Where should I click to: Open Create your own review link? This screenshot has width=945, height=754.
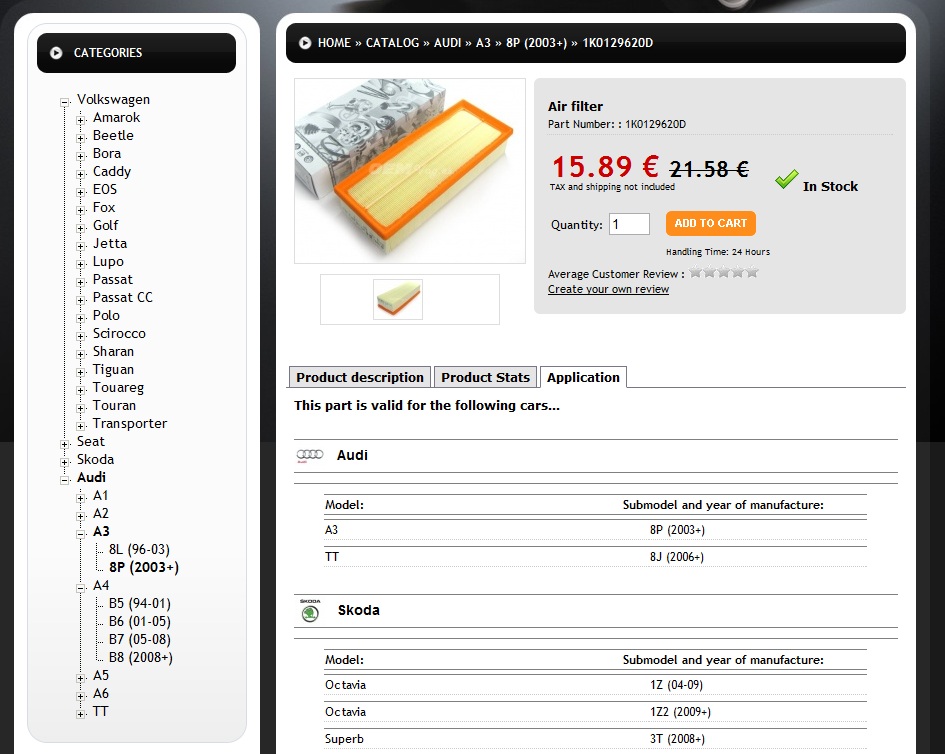point(608,289)
